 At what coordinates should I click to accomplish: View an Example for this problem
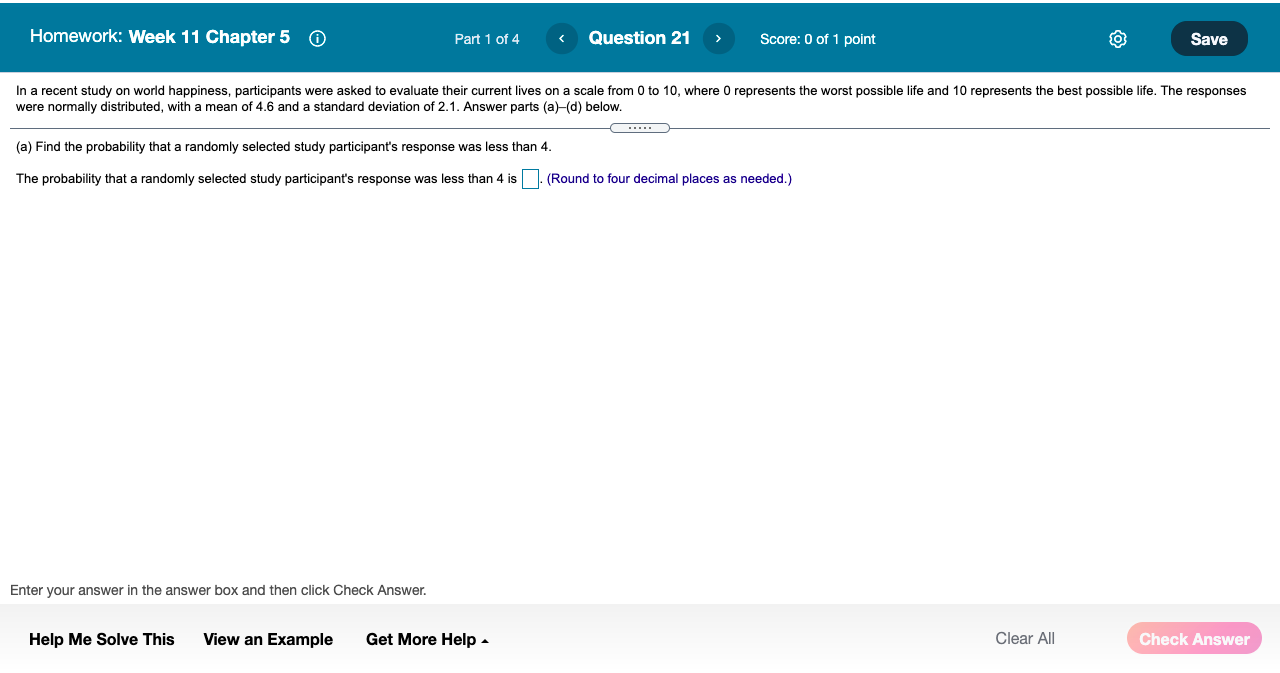pos(268,639)
